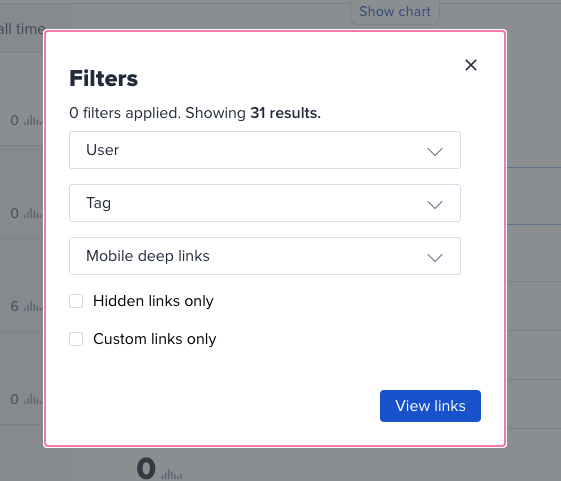This screenshot has height=481, width=561.
Task: Open the Mobile deep links dropdown
Action: tap(265, 256)
